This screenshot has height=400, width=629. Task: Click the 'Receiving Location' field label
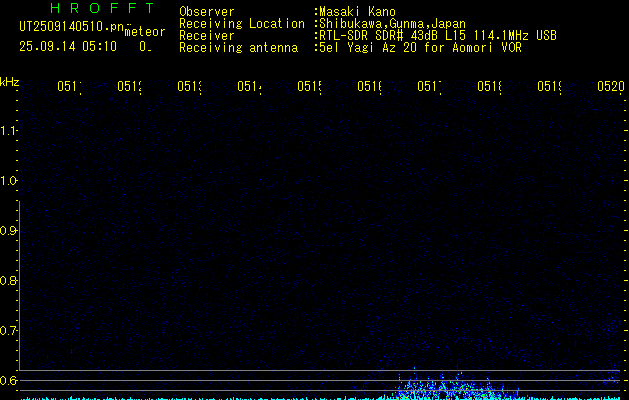[x=242, y=24]
